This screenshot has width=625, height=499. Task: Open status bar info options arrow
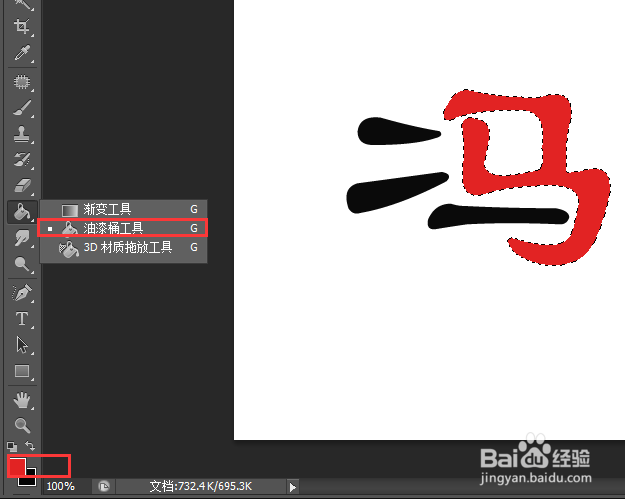click(x=293, y=487)
